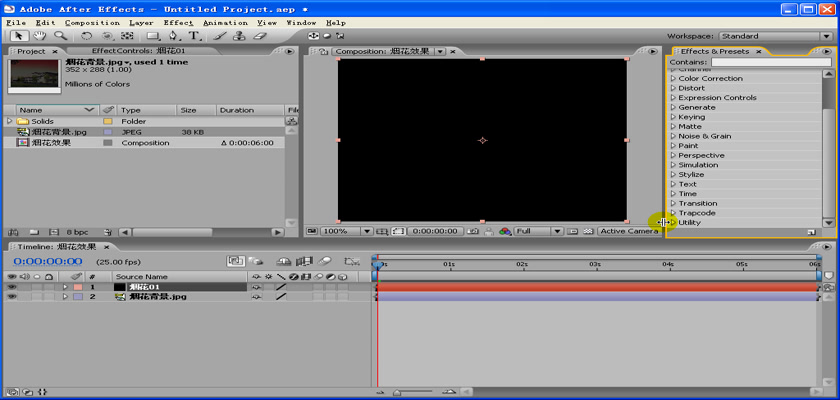Click the binoculars find icon in Project panel
This screenshot has height=400, width=840.
[x=14, y=232]
